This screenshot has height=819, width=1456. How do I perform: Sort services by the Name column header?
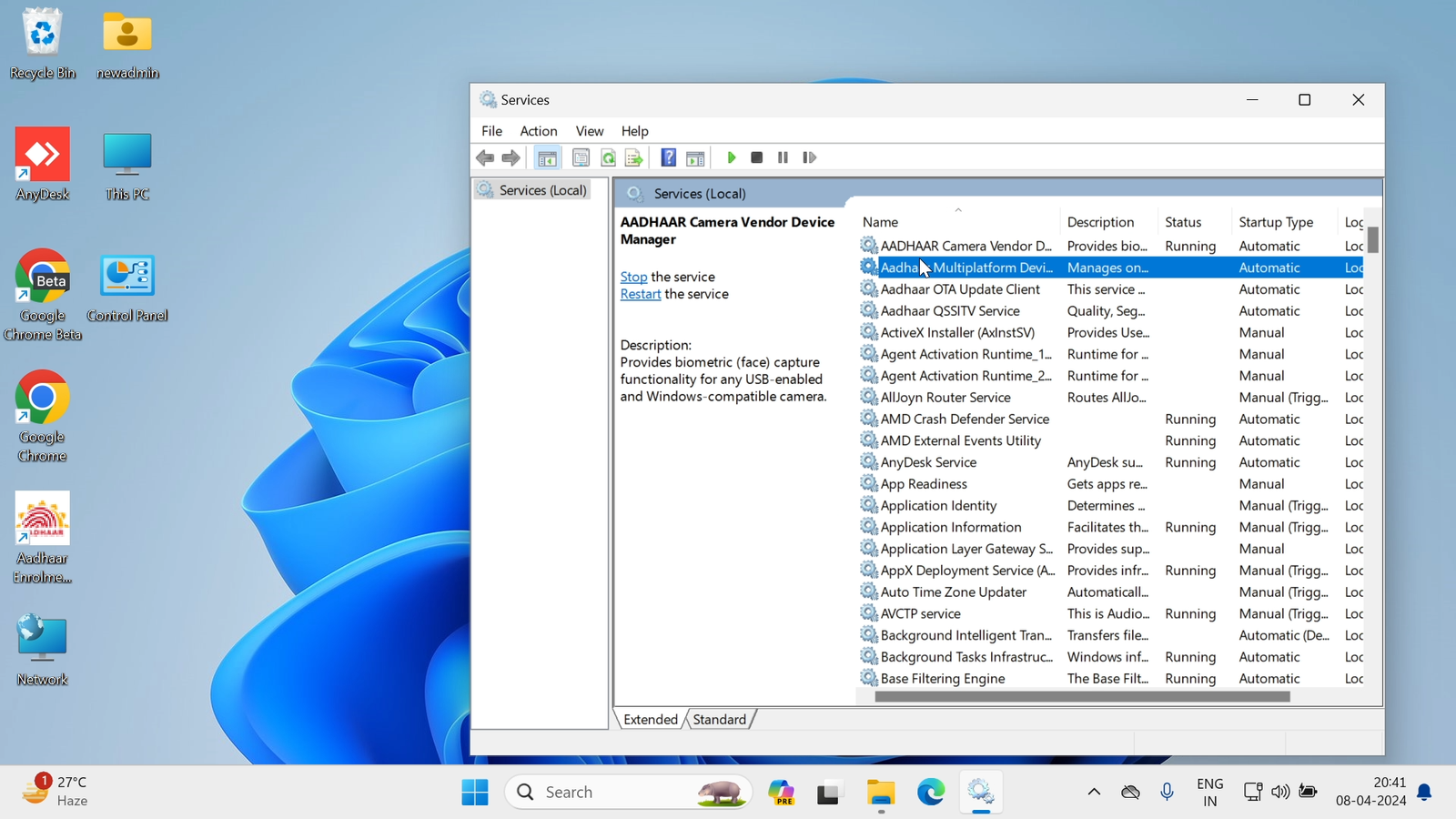tap(958, 222)
